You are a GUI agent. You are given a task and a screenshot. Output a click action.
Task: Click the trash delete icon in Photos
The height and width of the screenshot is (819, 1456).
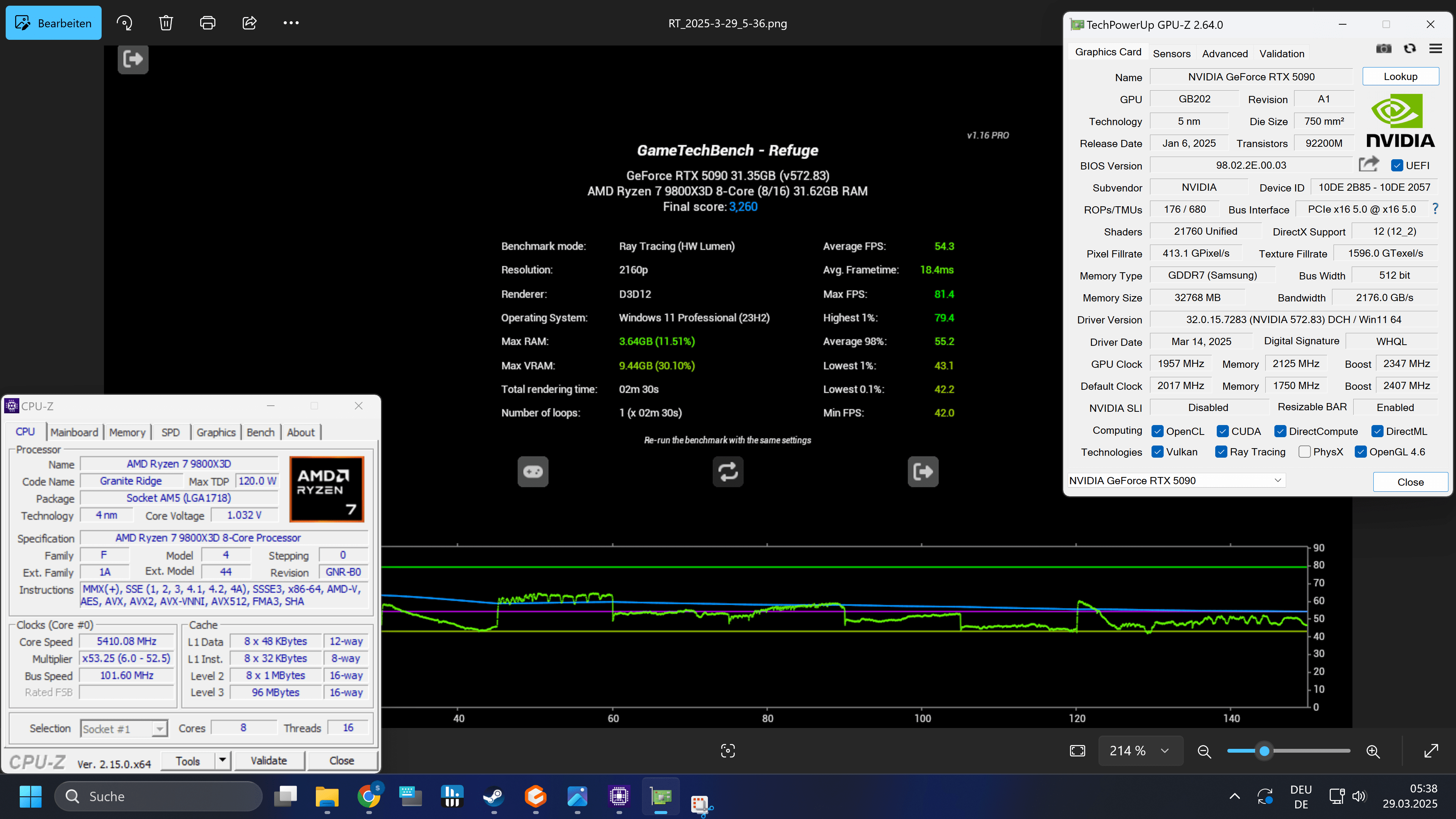(x=166, y=23)
